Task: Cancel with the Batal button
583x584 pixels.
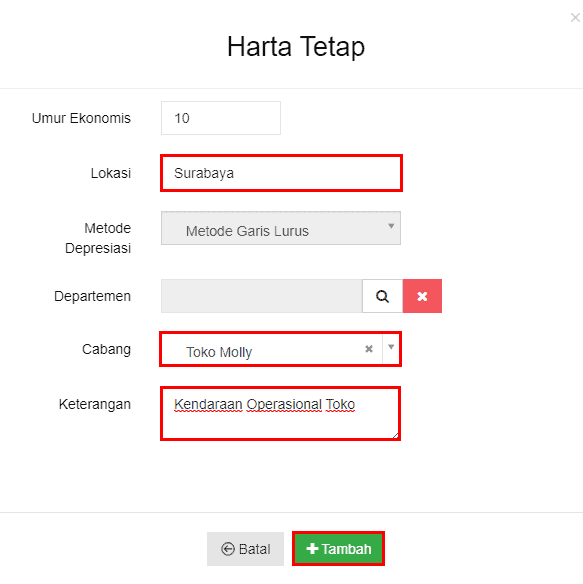Action: click(245, 549)
